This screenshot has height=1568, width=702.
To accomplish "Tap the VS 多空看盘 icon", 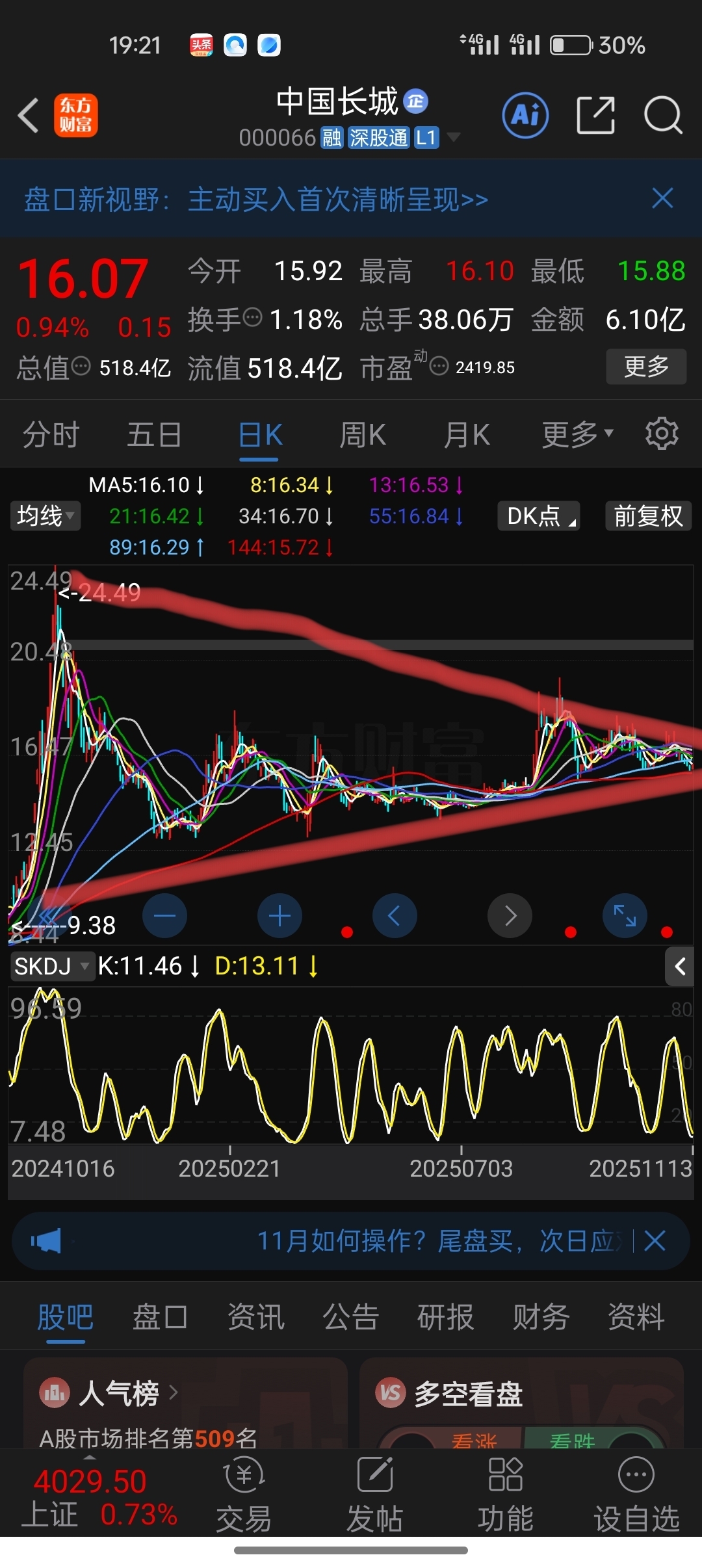I will (x=391, y=1393).
